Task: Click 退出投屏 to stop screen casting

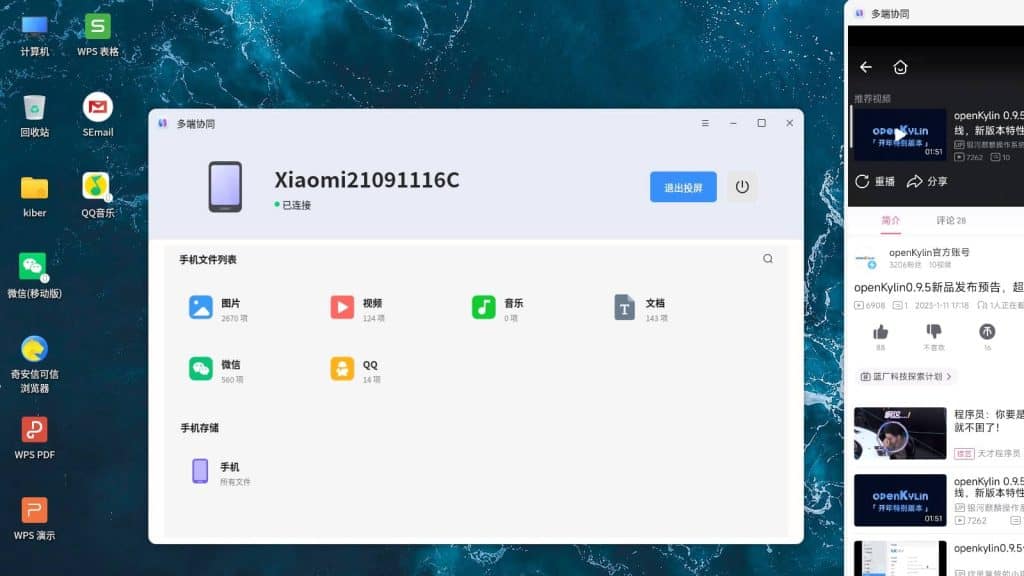Action: point(682,187)
